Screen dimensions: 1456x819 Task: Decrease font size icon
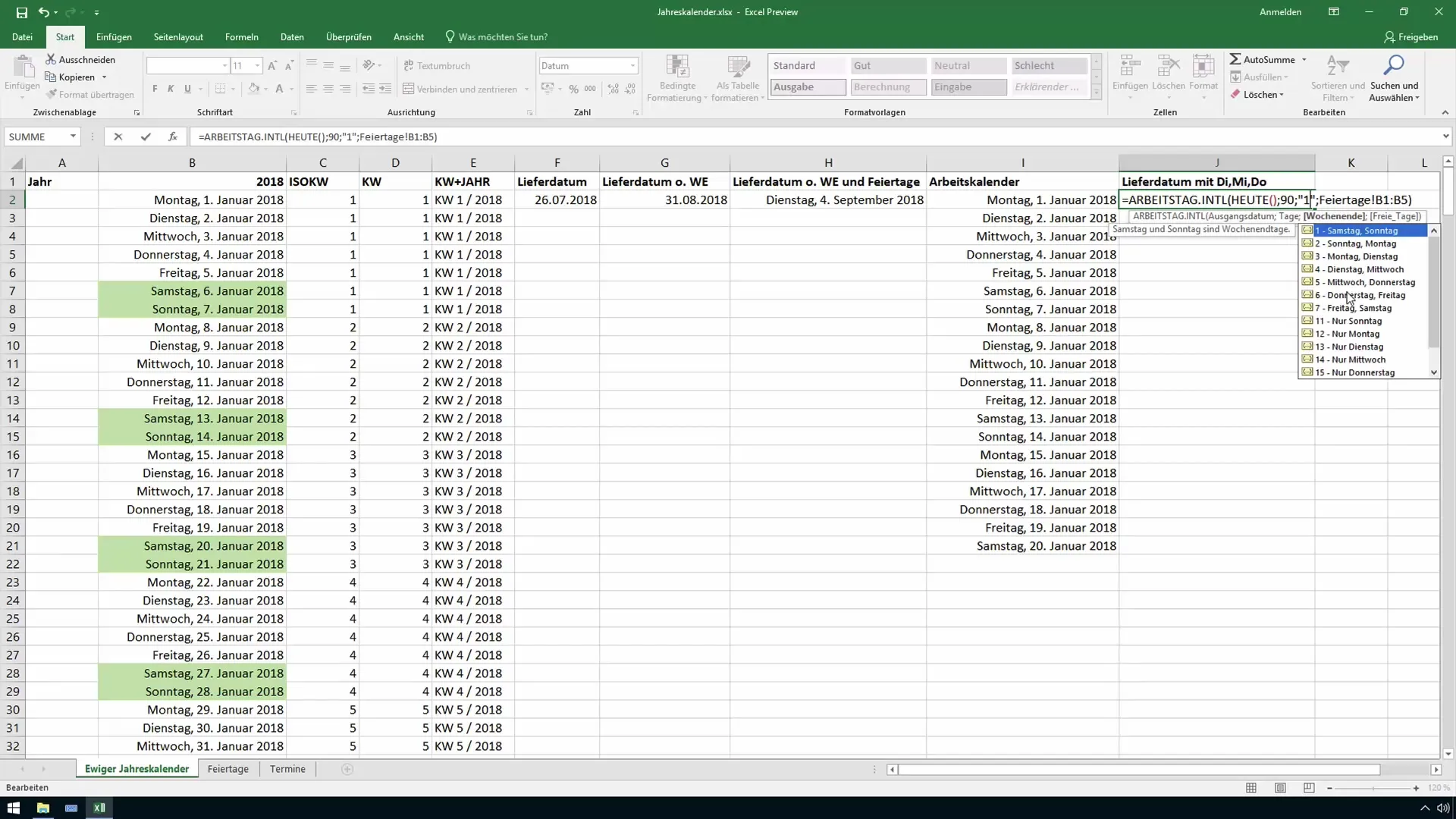pyautogui.click(x=289, y=66)
